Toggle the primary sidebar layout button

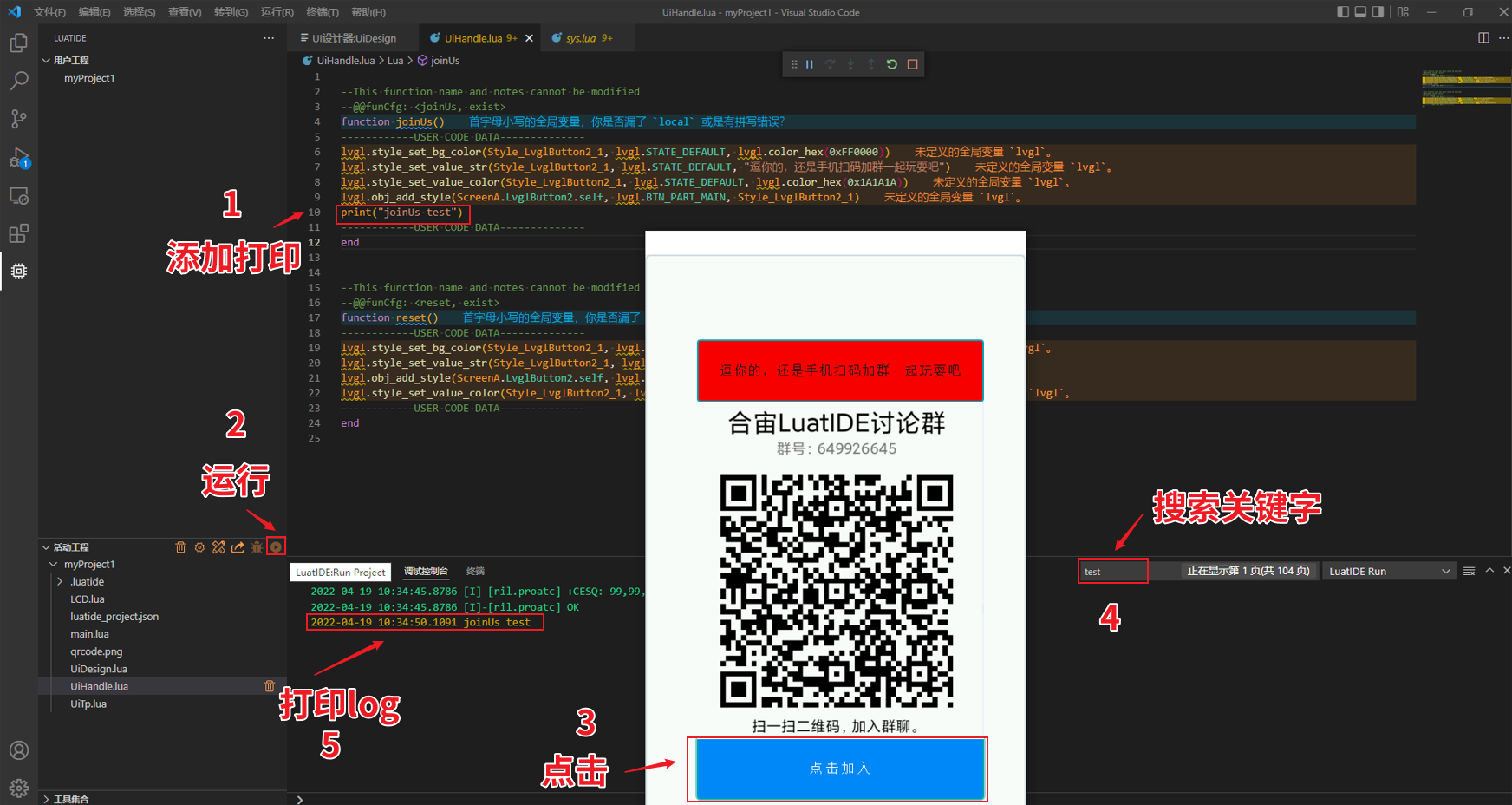coord(1343,12)
